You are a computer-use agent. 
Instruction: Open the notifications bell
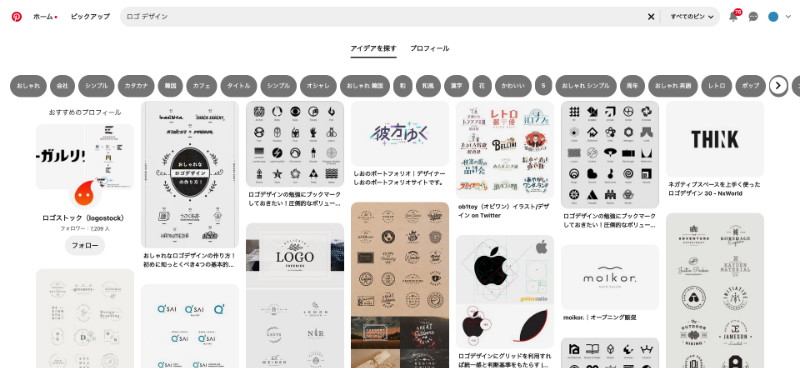click(733, 17)
